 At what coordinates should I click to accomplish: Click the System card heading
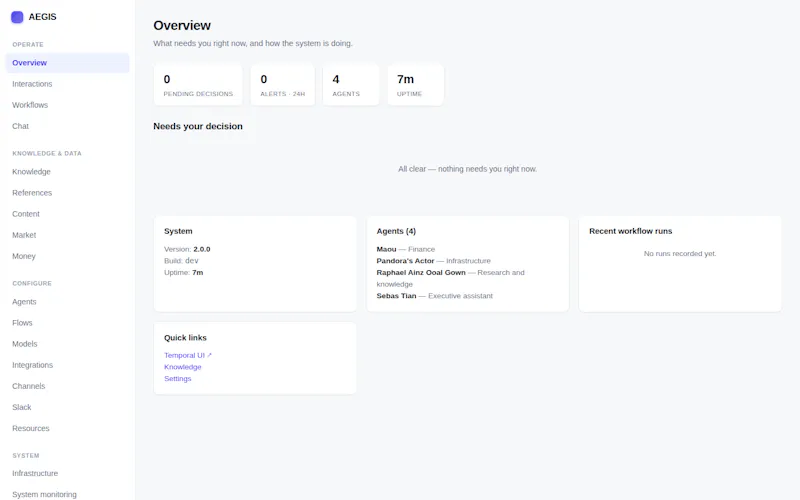click(x=178, y=231)
